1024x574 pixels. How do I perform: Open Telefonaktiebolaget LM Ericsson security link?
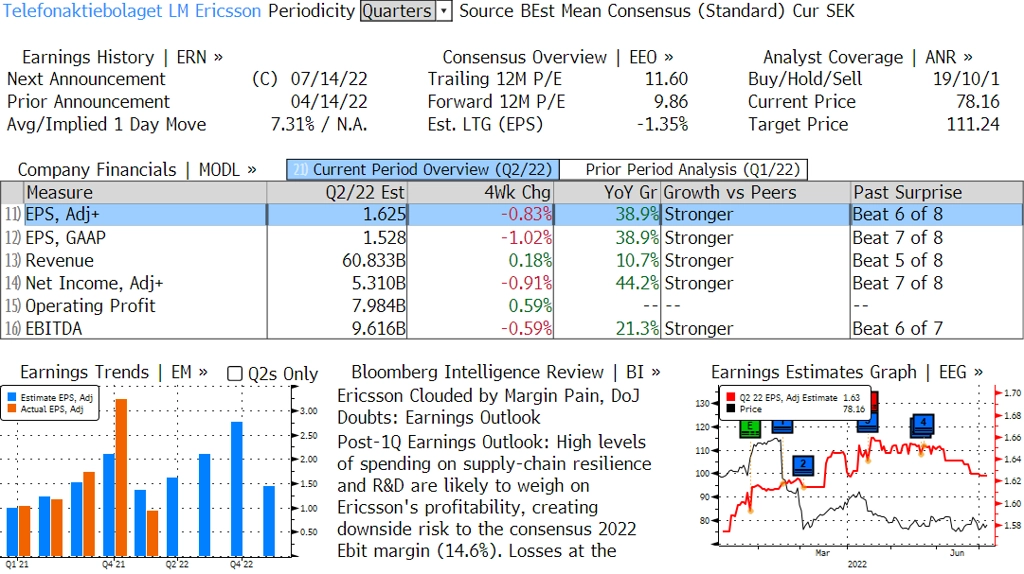point(132,11)
